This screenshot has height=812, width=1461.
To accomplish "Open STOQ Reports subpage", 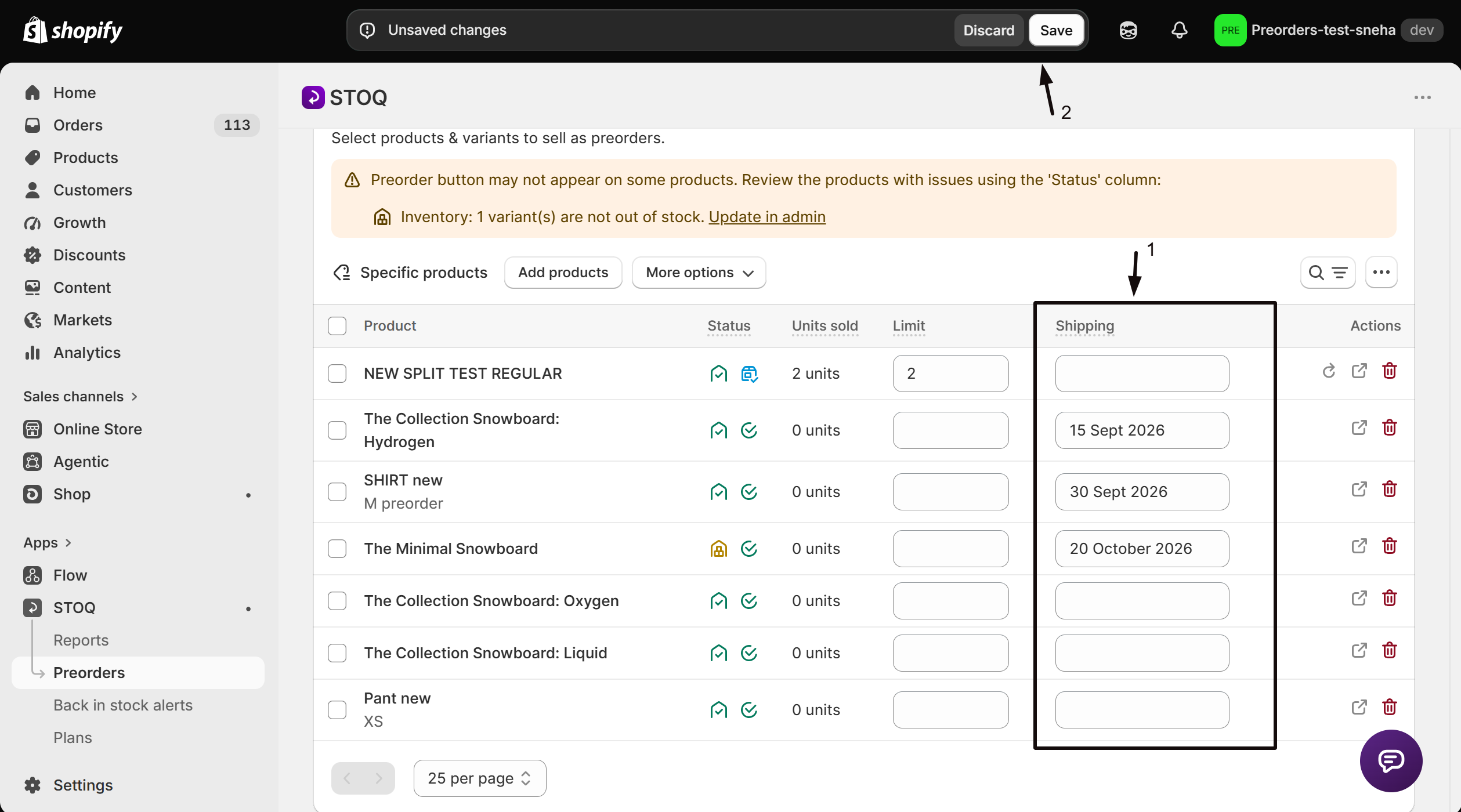I will (x=81, y=640).
